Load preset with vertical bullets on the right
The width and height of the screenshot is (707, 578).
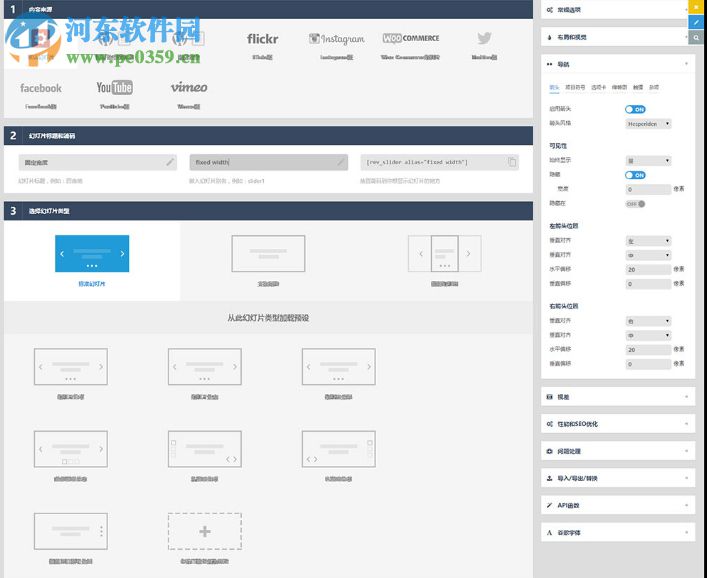pos(71,531)
